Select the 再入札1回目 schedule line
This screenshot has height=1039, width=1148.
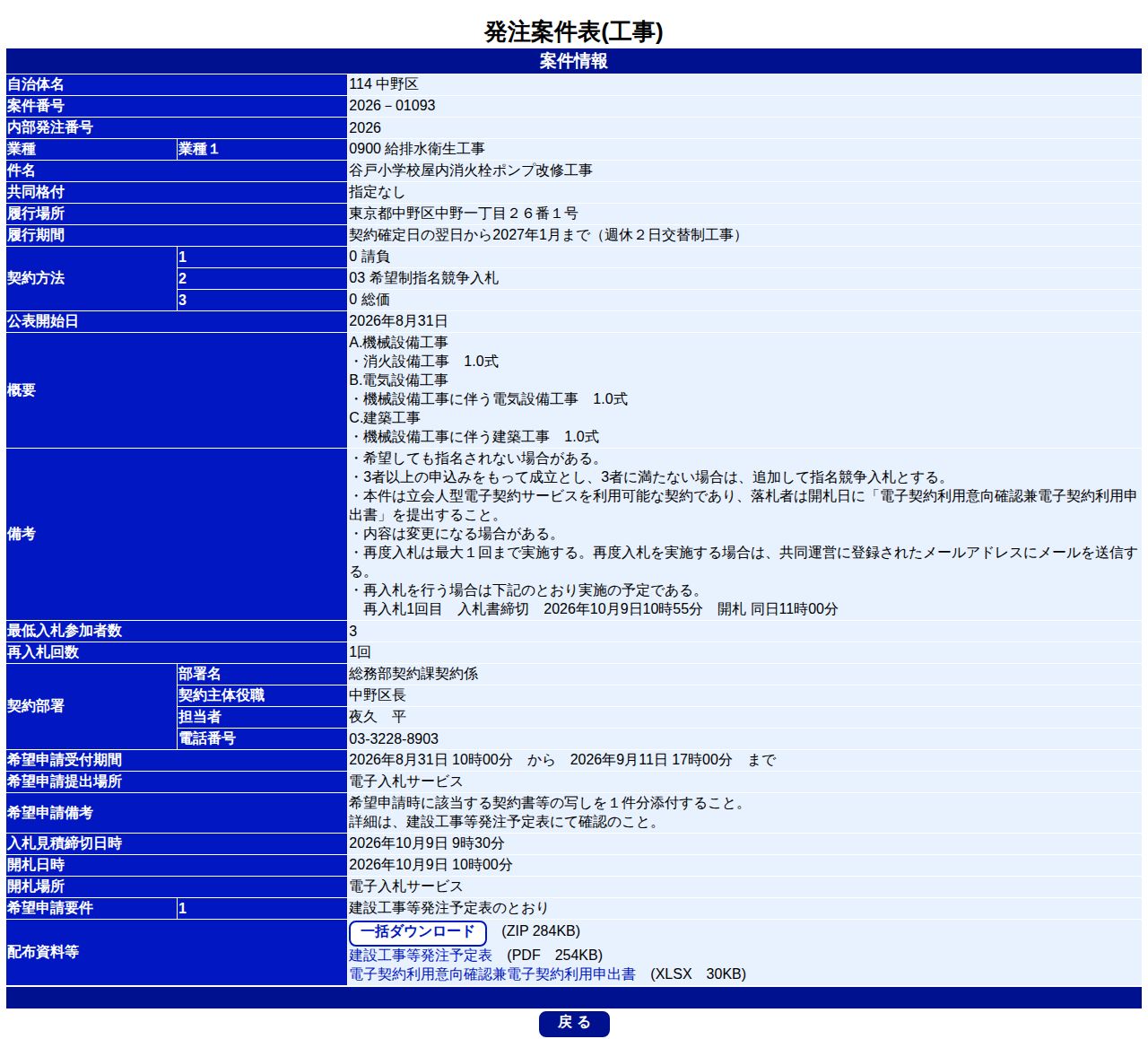(600, 609)
